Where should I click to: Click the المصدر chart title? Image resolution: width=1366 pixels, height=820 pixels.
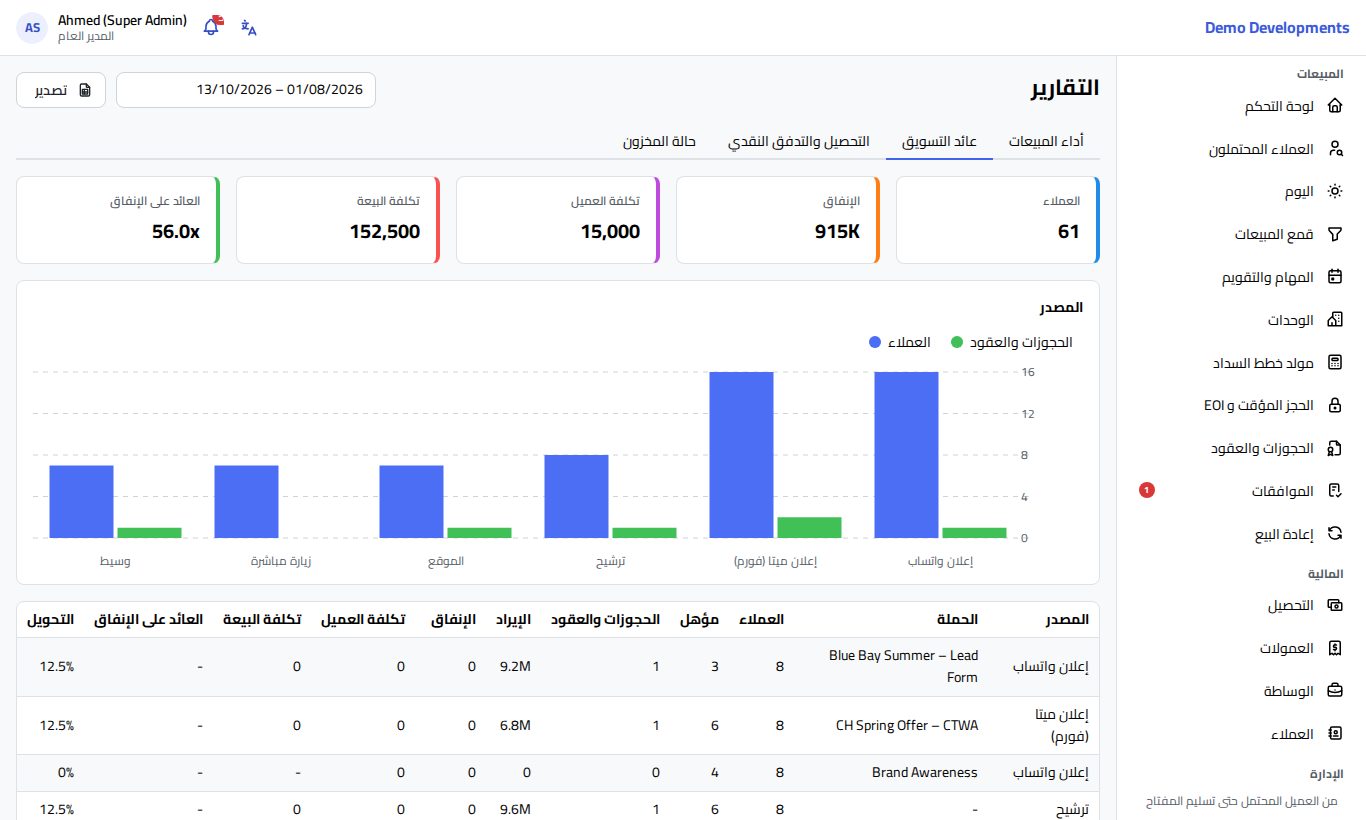coord(1061,307)
